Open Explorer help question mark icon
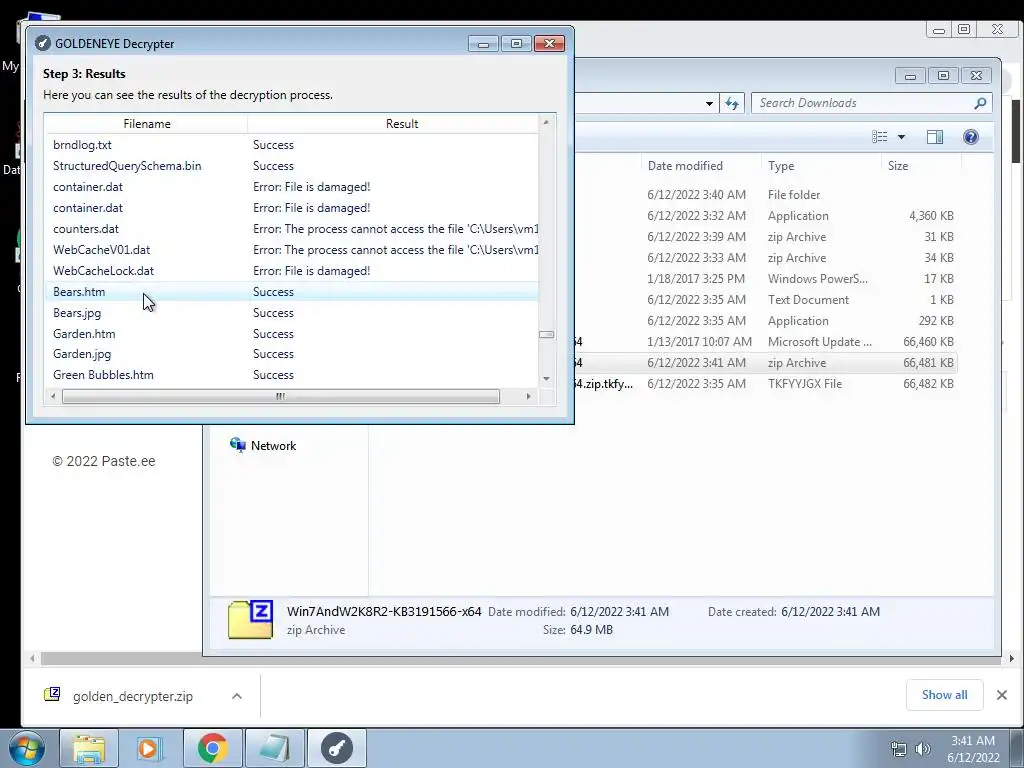This screenshot has height=768, width=1024. tap(970, 136)
